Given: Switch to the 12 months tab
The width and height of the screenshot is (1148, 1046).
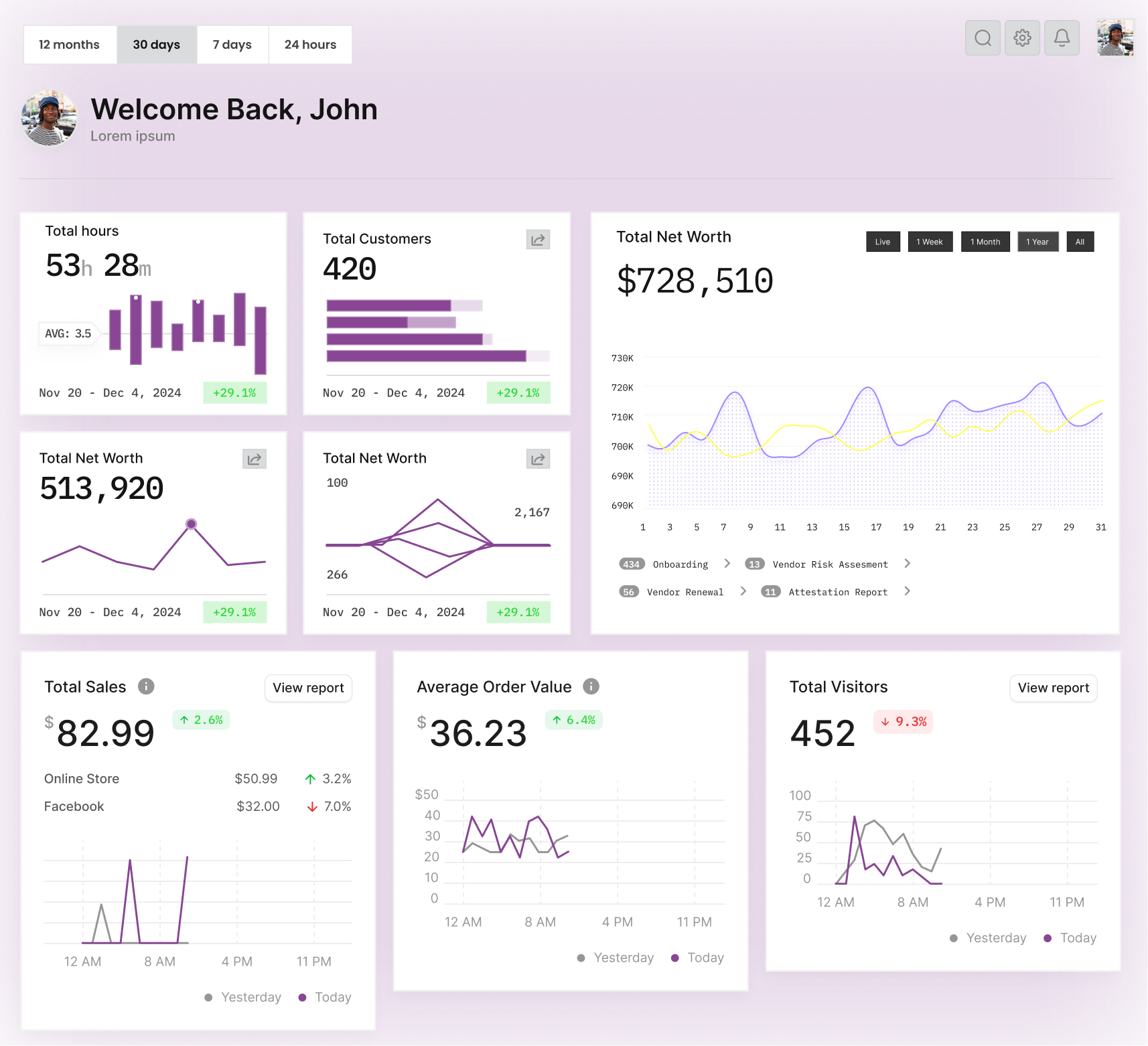Looking at the screenshot, I should [70, 44].
